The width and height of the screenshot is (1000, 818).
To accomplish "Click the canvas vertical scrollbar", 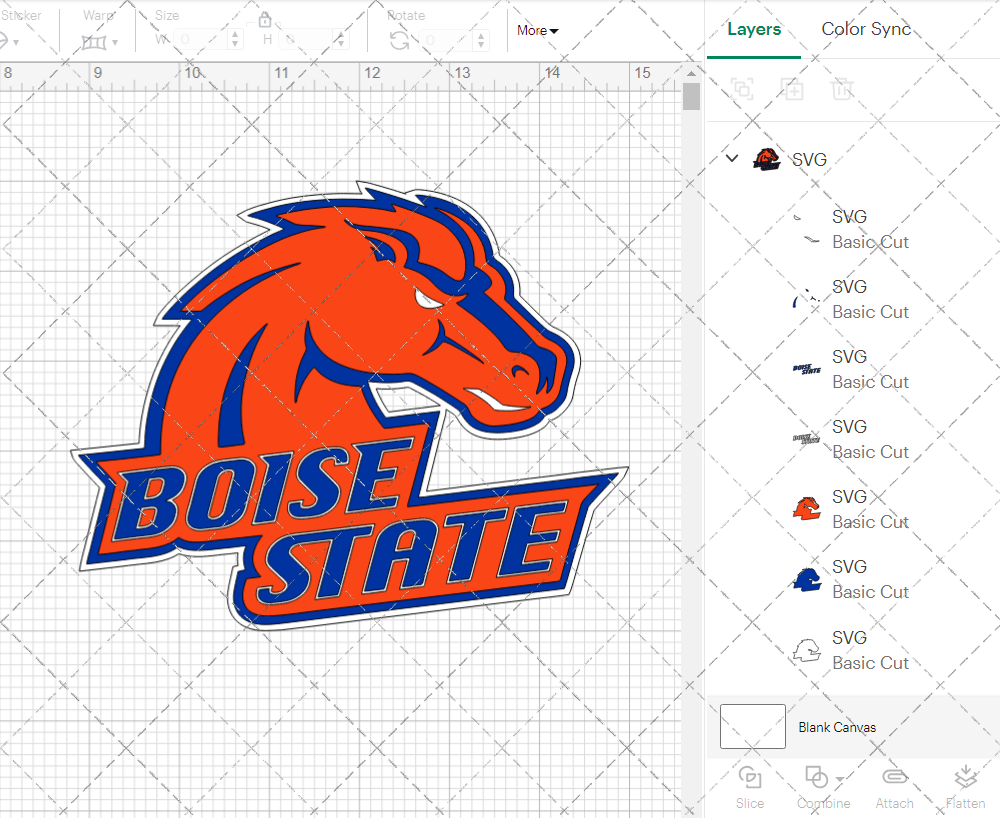I will tap(690, 95).
